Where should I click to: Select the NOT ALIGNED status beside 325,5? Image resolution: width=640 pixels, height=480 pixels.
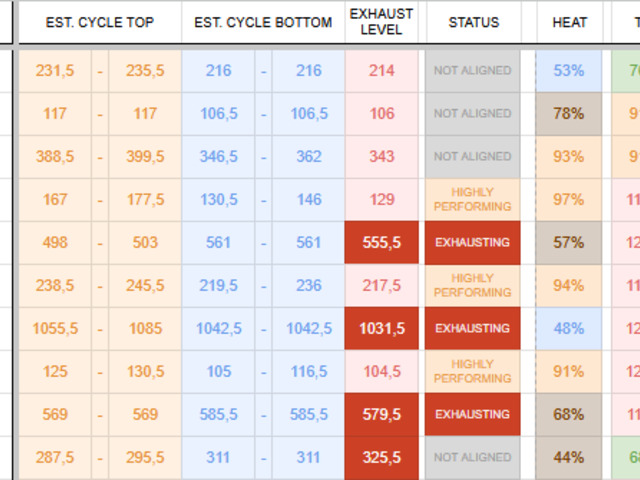[472, 457]
